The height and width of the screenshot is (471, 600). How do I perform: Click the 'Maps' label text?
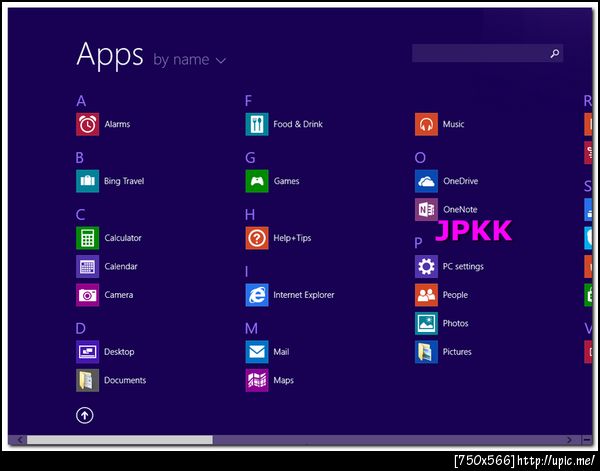point(284,381)
